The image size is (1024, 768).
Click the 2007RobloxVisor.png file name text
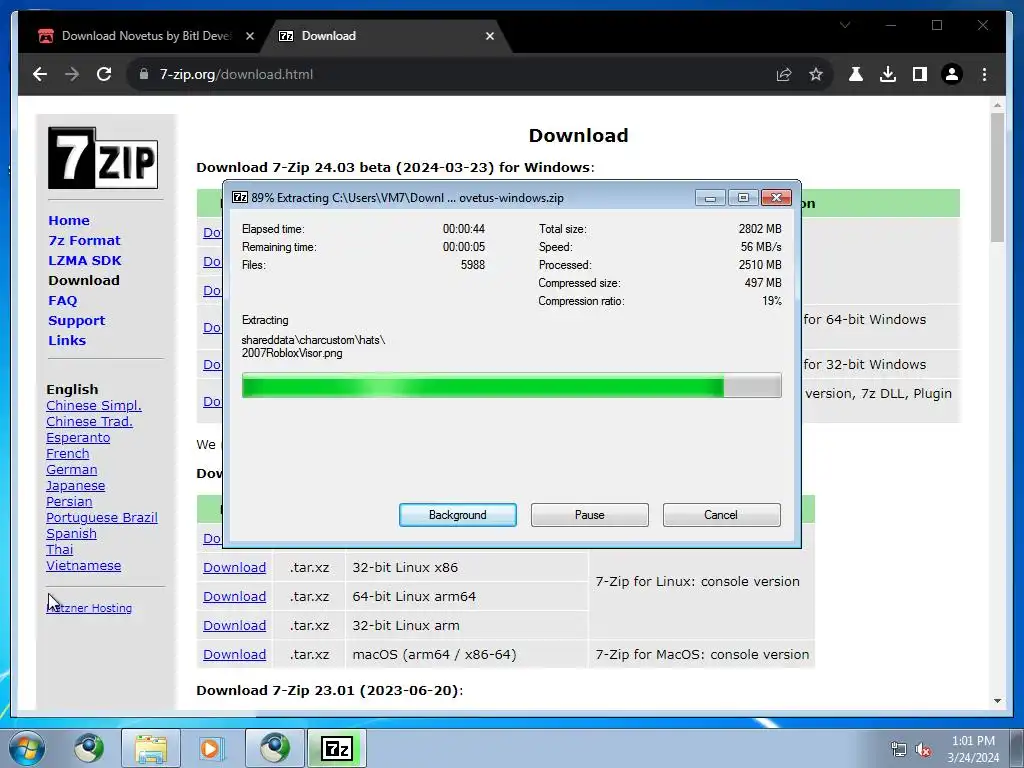pyautogui.click(x=292, y=353)
